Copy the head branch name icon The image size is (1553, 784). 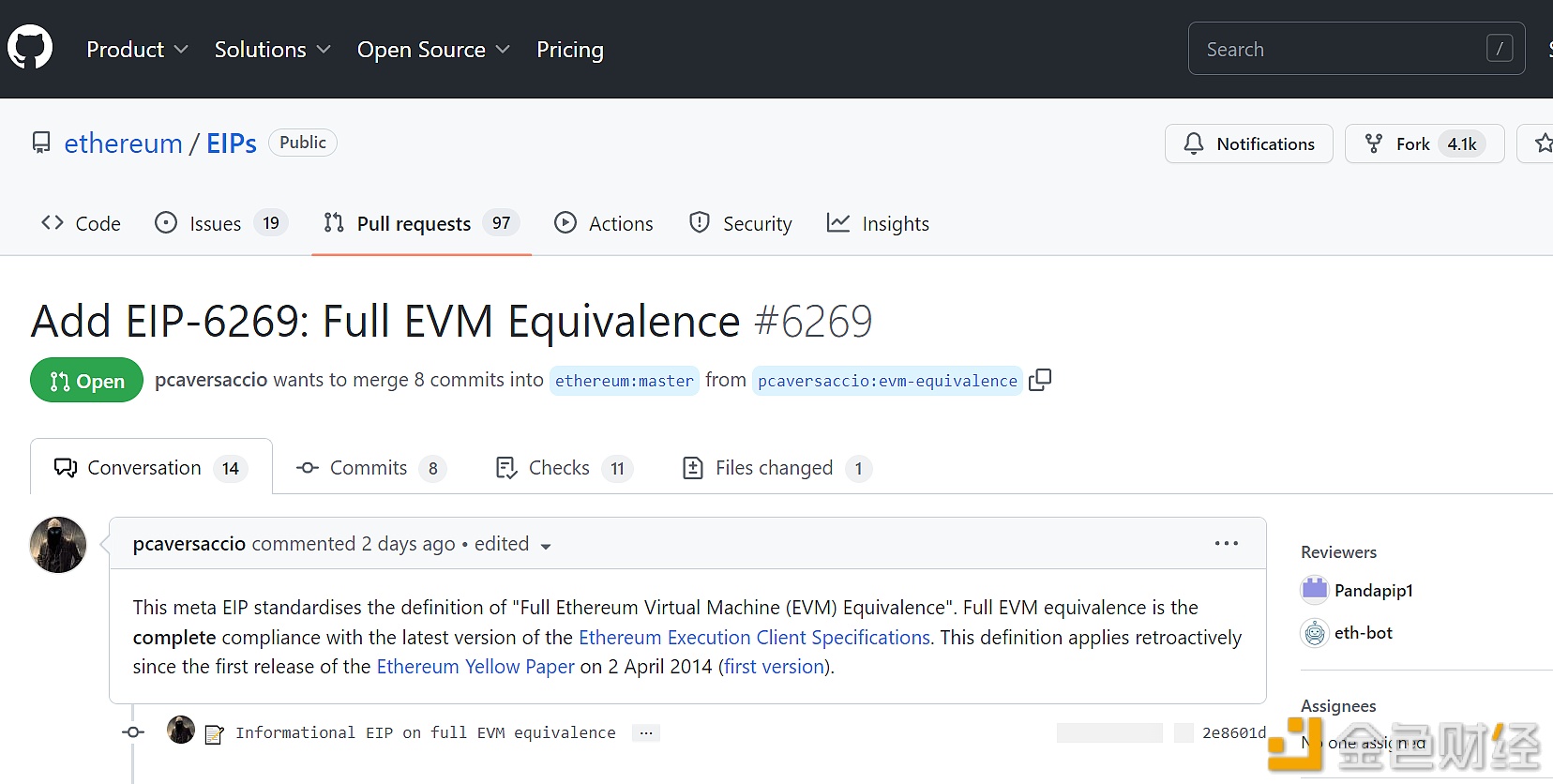pos(1040,380)
